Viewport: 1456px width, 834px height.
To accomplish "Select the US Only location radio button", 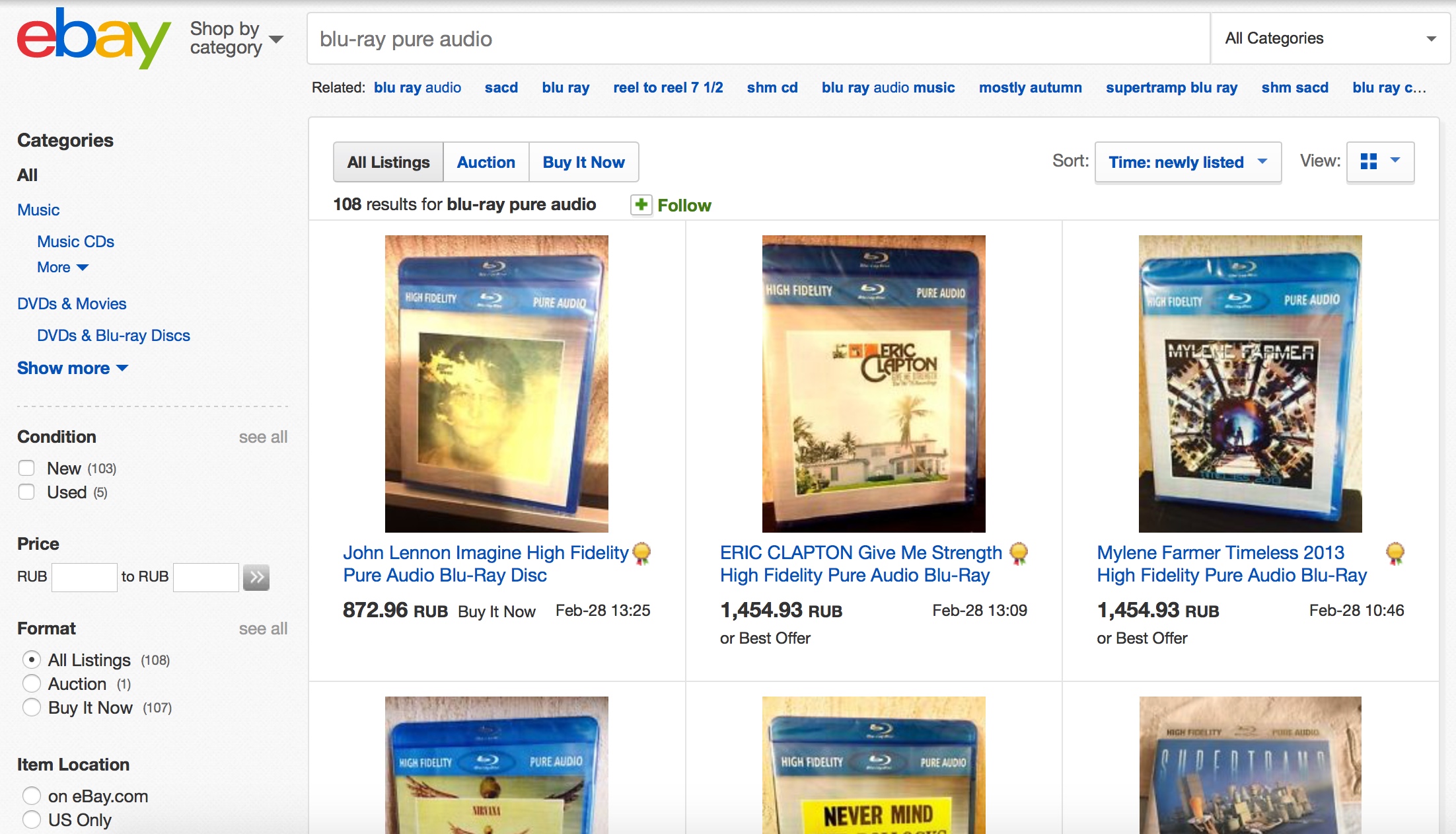I will pyautogui.click(x=32, y=820).
